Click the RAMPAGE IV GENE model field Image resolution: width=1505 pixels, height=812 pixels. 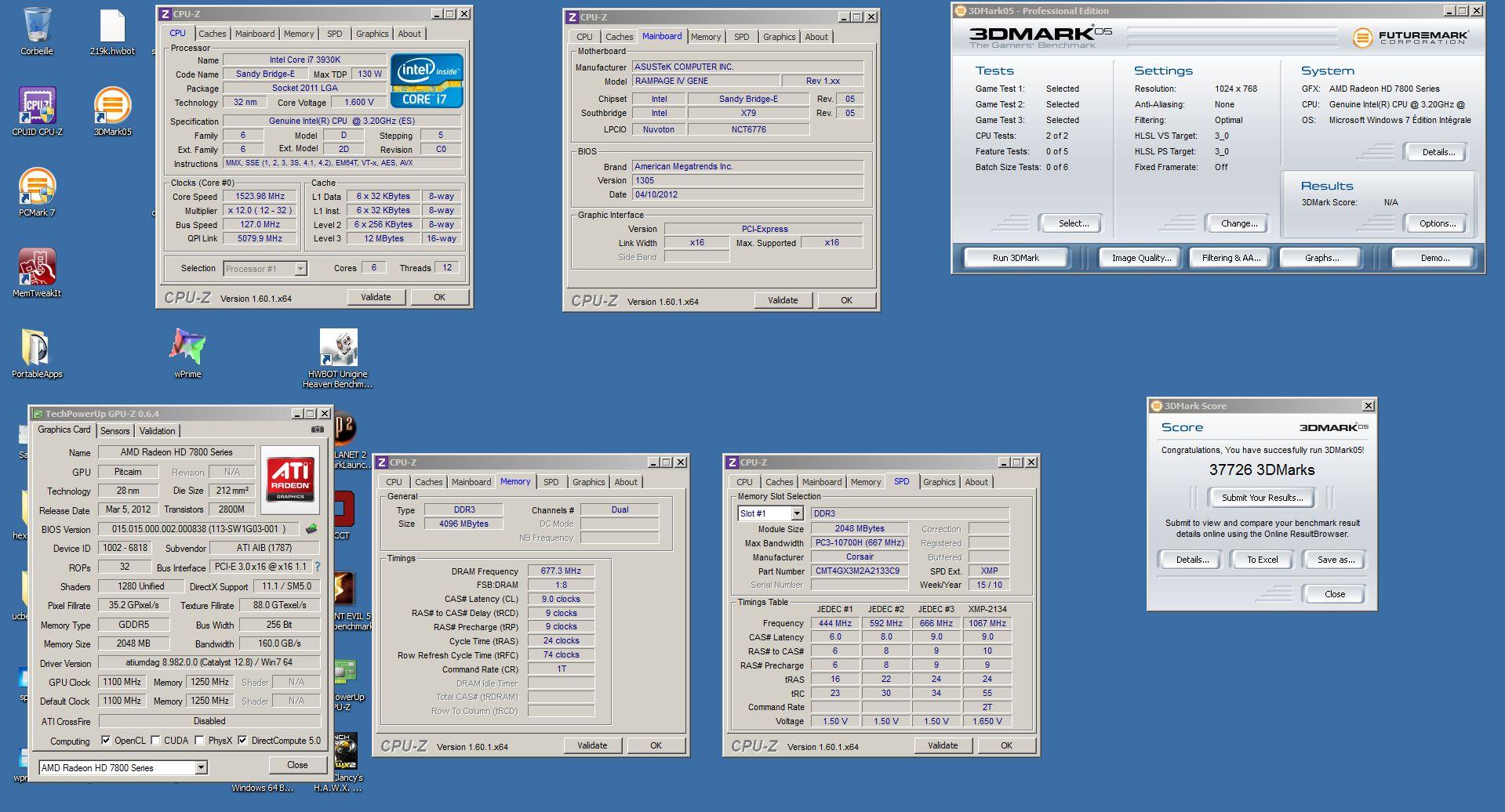[706, 81]
